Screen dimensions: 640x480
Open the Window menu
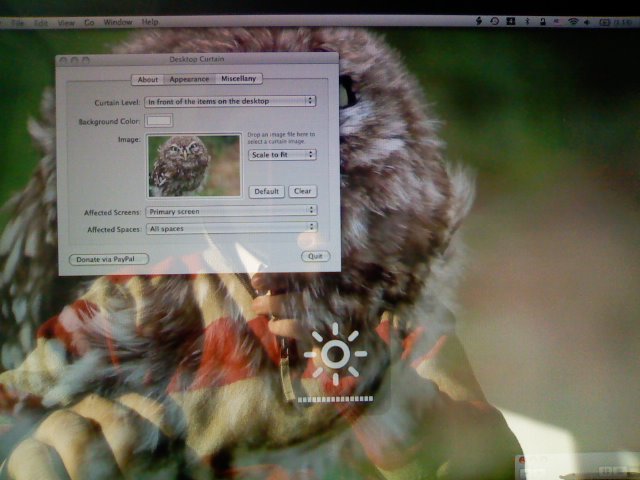118,22
